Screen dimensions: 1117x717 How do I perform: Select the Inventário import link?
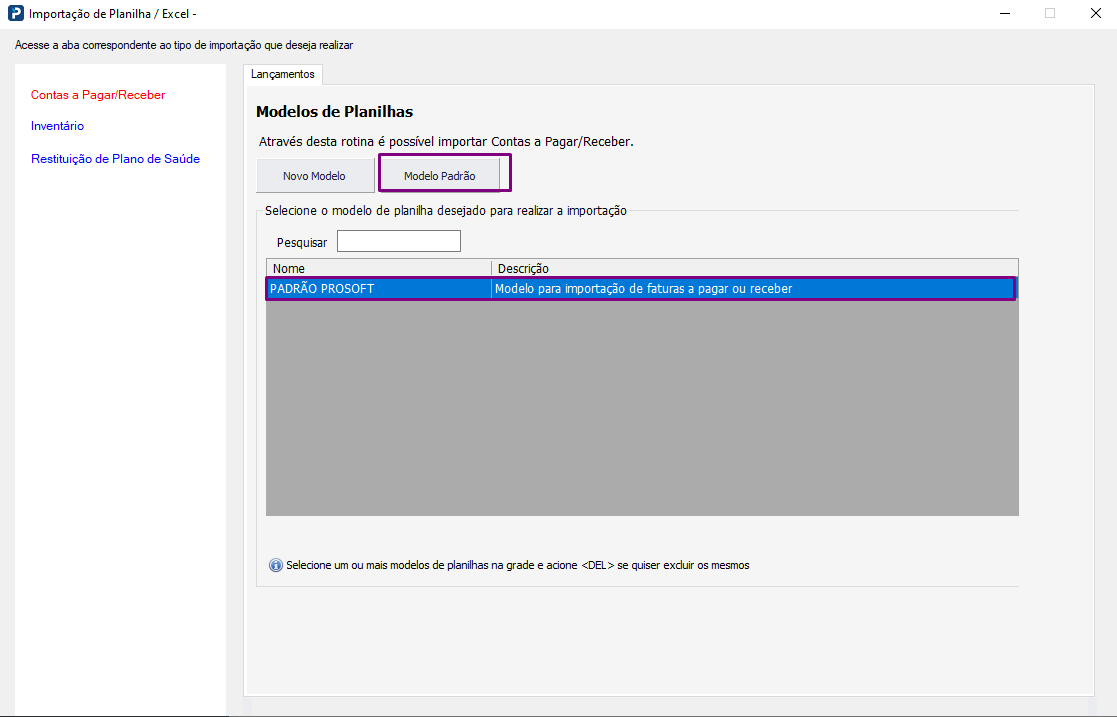pyautogui.click(x=57, y=125)
